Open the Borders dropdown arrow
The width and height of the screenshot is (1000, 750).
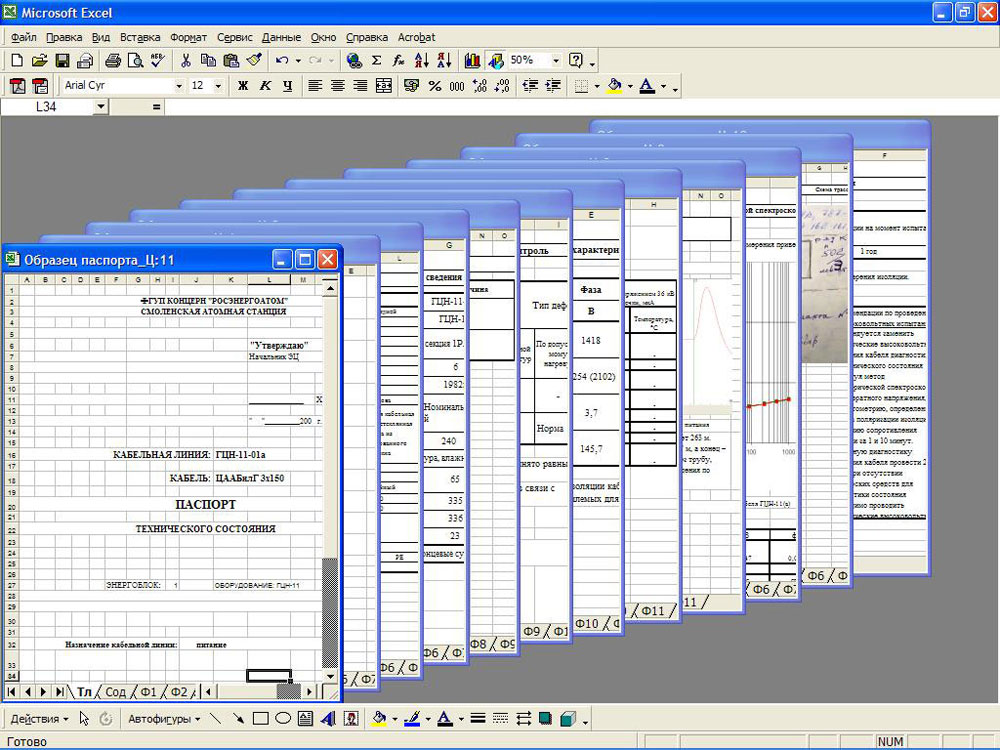(x=597, y=85)
